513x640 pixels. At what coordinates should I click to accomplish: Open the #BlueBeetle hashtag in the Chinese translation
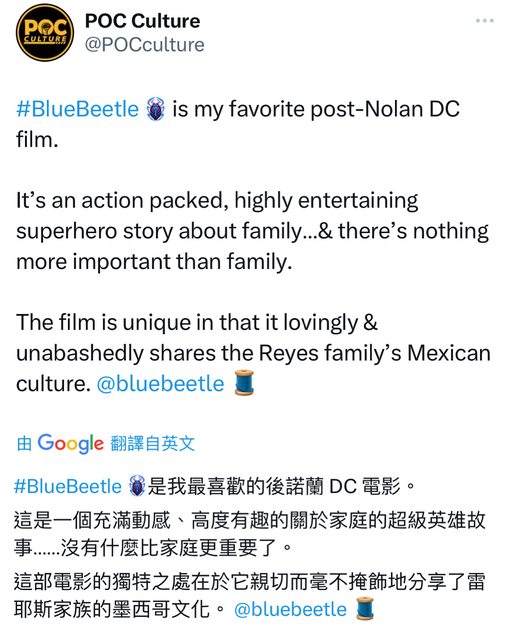coord(68,487)
